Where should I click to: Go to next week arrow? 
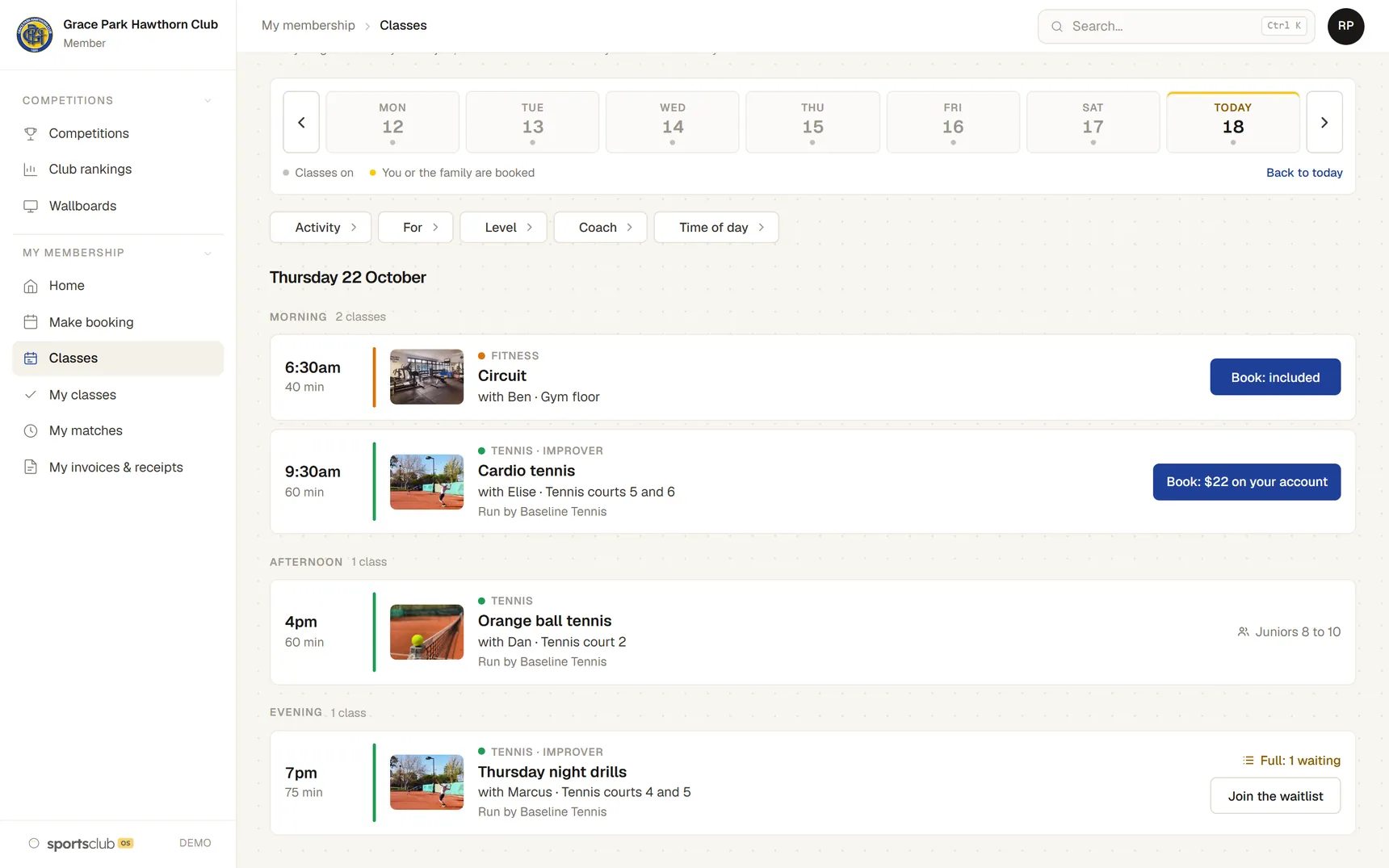point(1324,123)
